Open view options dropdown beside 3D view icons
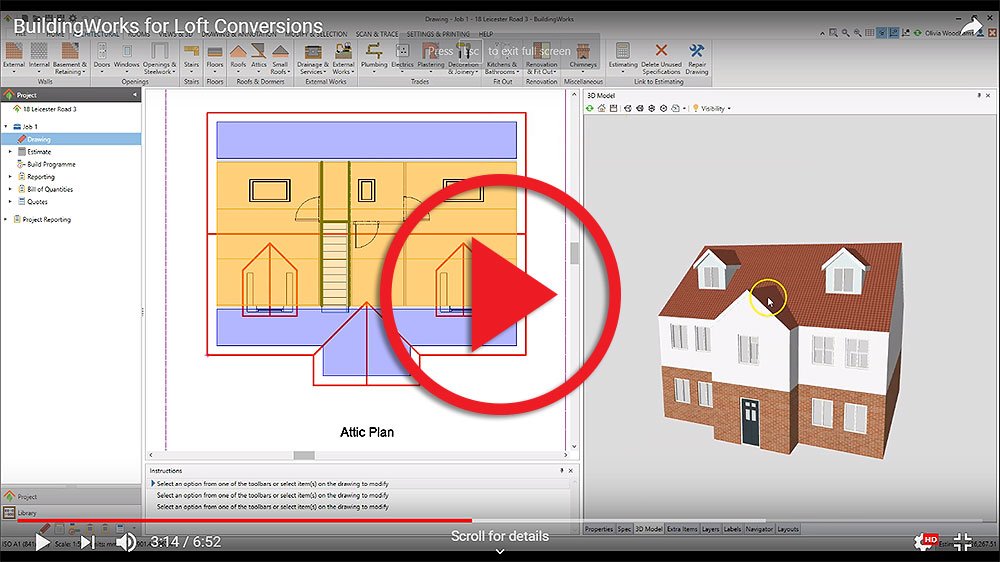 (684, 108)
